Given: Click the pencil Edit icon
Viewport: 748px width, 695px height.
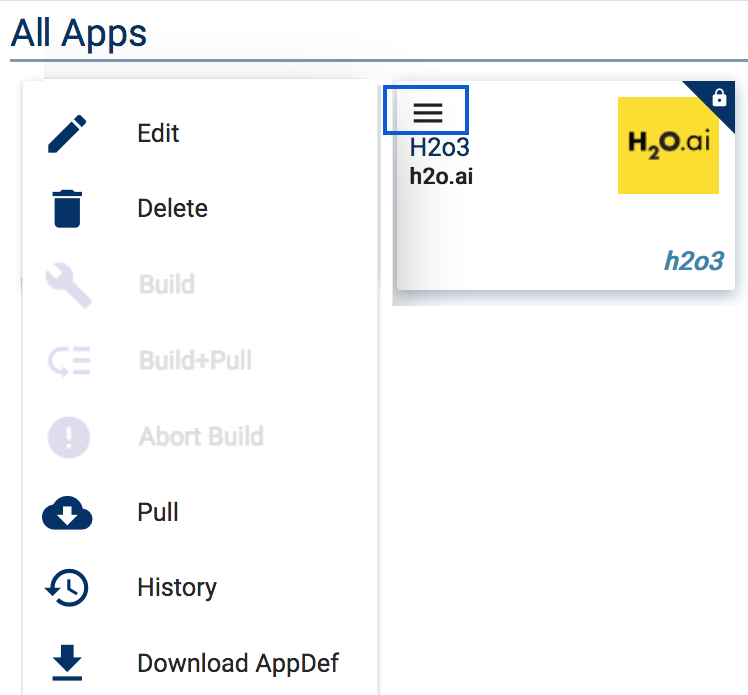Looking at the screenshot, I should click(67, 134).
